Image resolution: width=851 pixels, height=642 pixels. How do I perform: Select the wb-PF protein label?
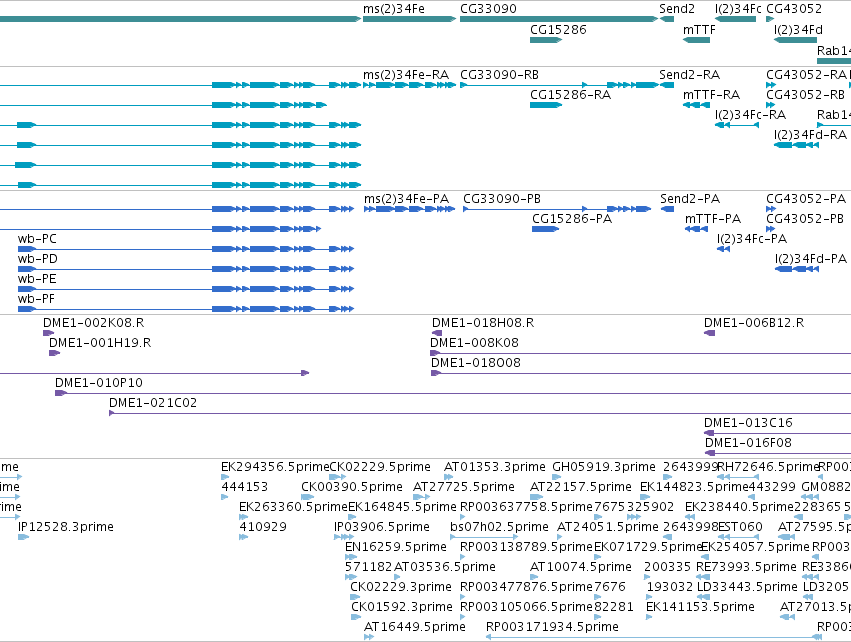point(36,299)
